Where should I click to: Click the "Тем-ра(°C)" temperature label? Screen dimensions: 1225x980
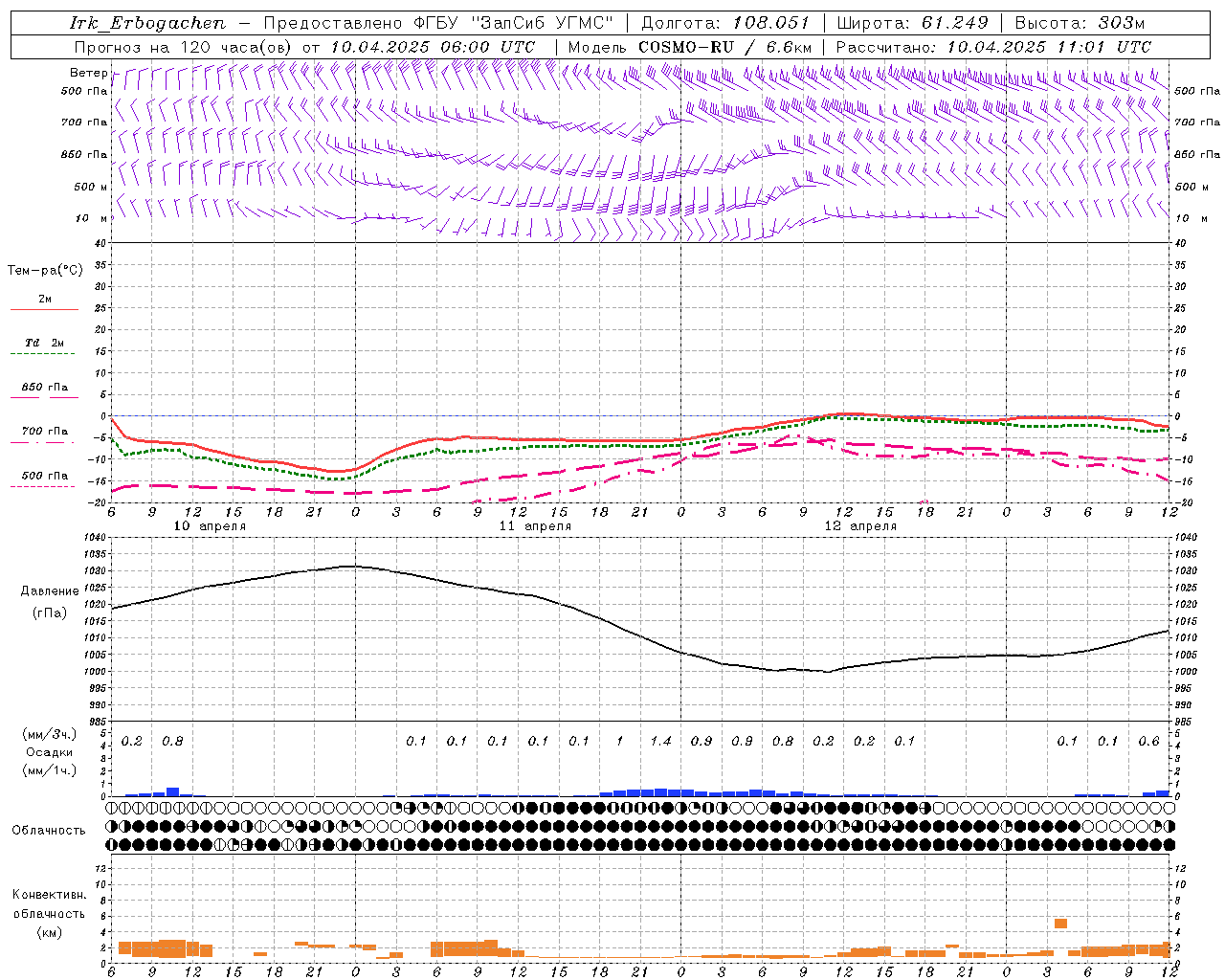point(45,271)
